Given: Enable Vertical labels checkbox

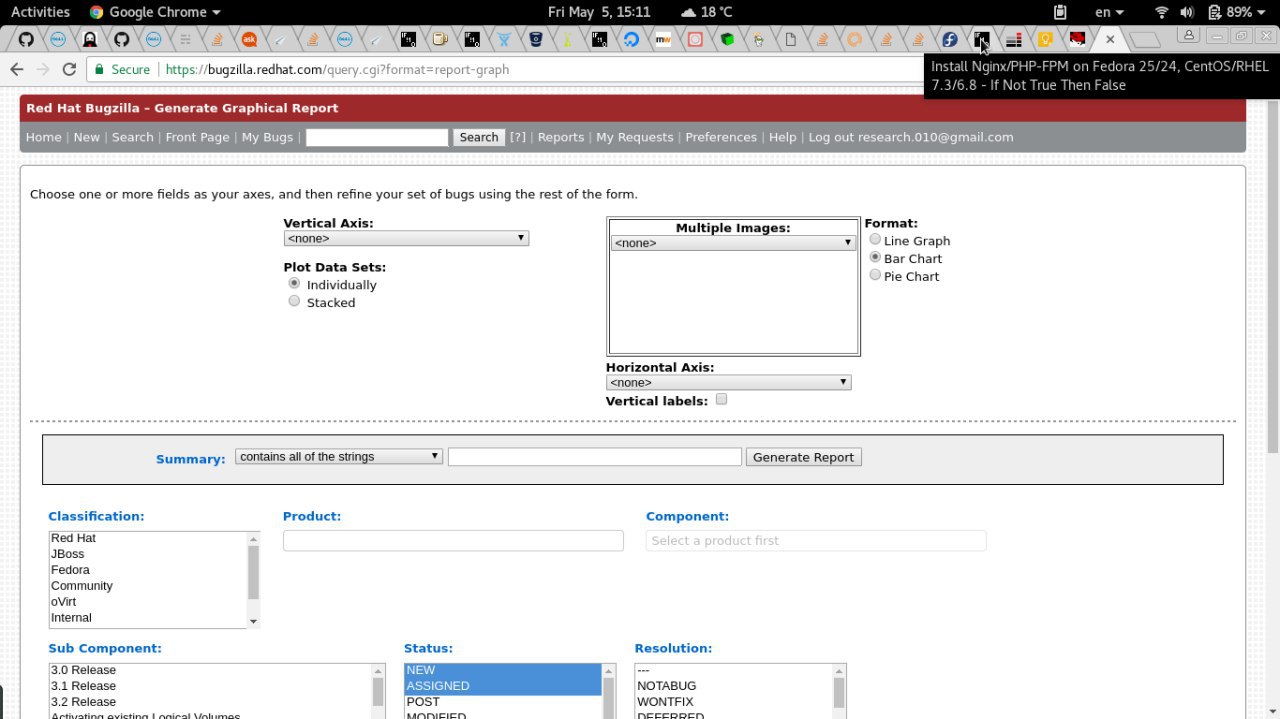Looking at the screenshot, I should (721, 399).
